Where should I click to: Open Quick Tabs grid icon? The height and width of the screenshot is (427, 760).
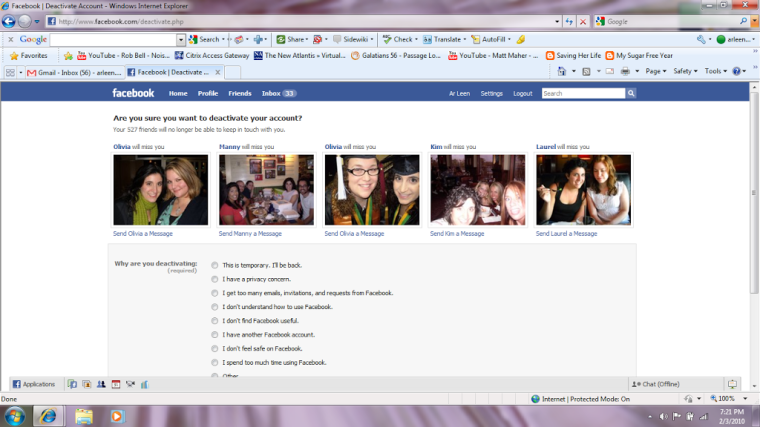[x=10, y=72]
